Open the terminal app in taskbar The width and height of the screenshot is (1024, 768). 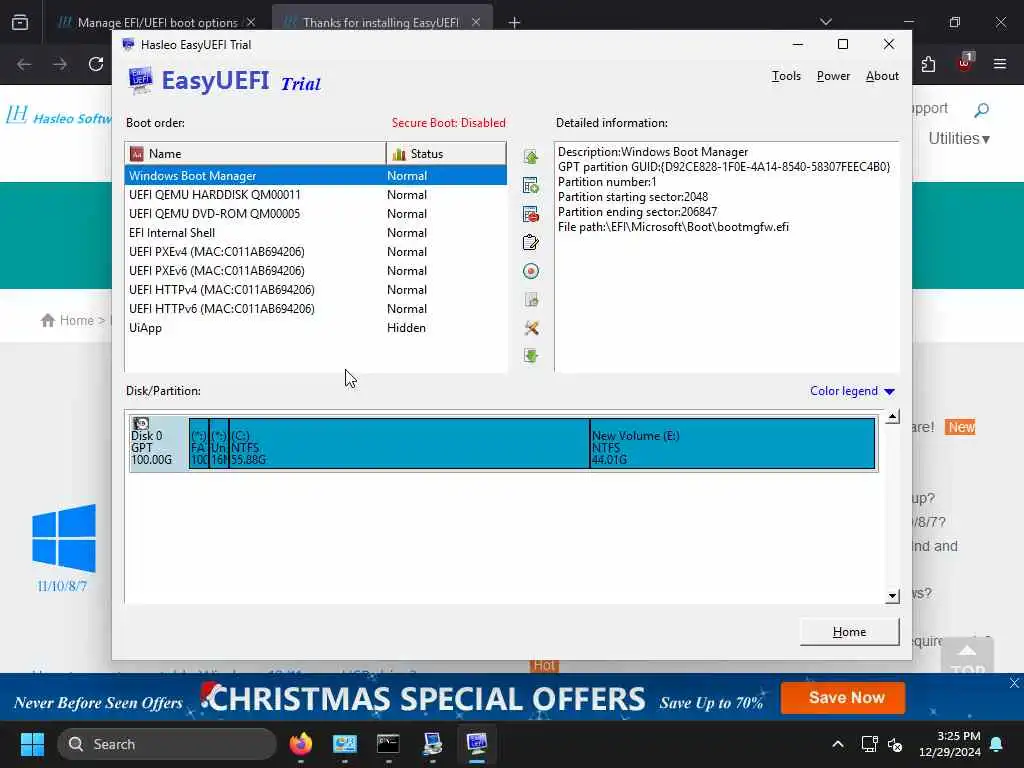(x=388, y=744)
